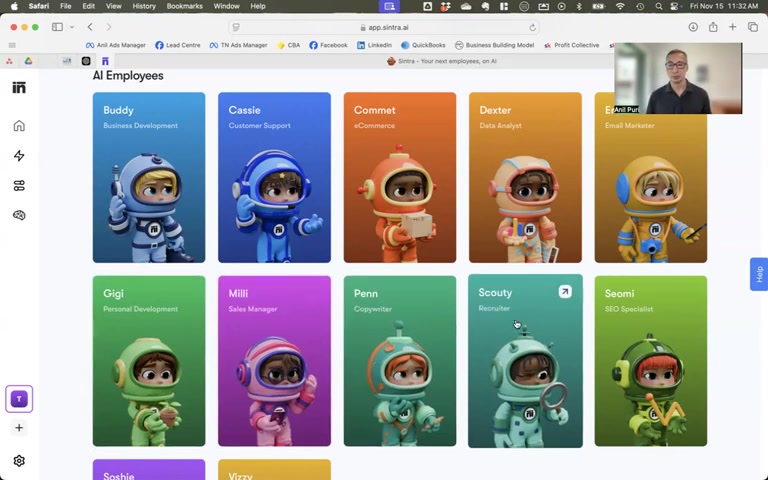Open the TN Ads Manager bookmark

(x=239, y=45)
